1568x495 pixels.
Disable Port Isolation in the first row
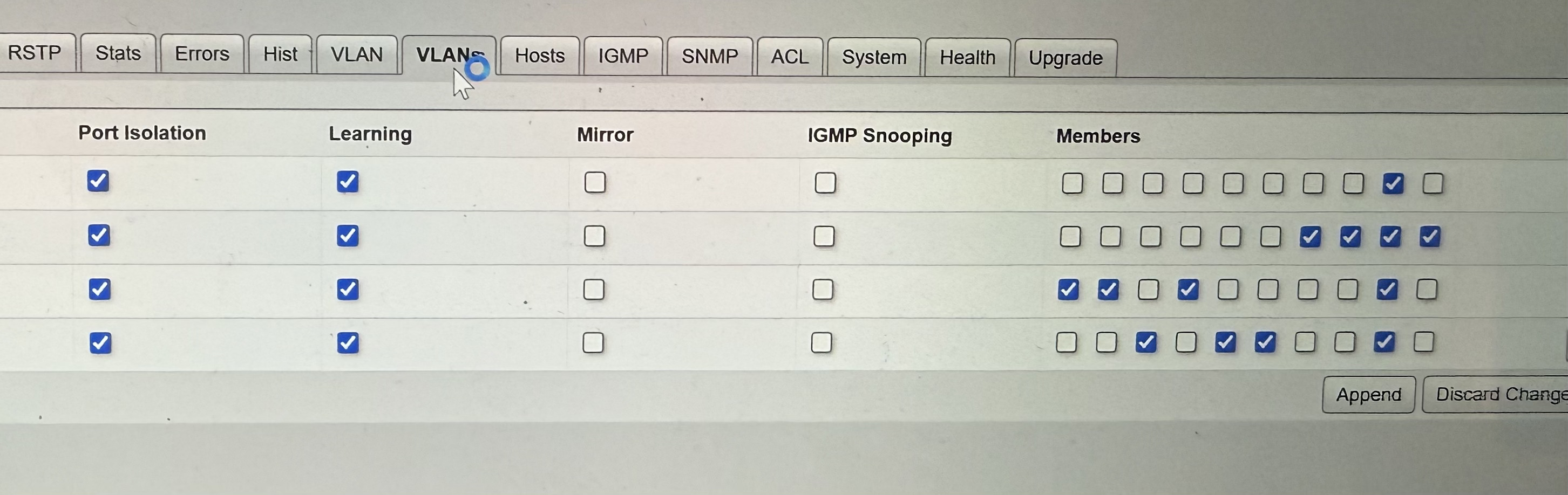(98, 181)
